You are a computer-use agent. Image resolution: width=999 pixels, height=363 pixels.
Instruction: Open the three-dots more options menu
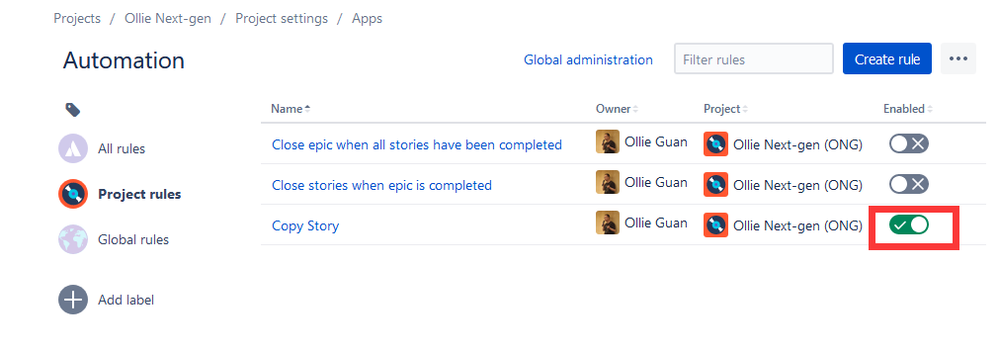coord(958,59)
